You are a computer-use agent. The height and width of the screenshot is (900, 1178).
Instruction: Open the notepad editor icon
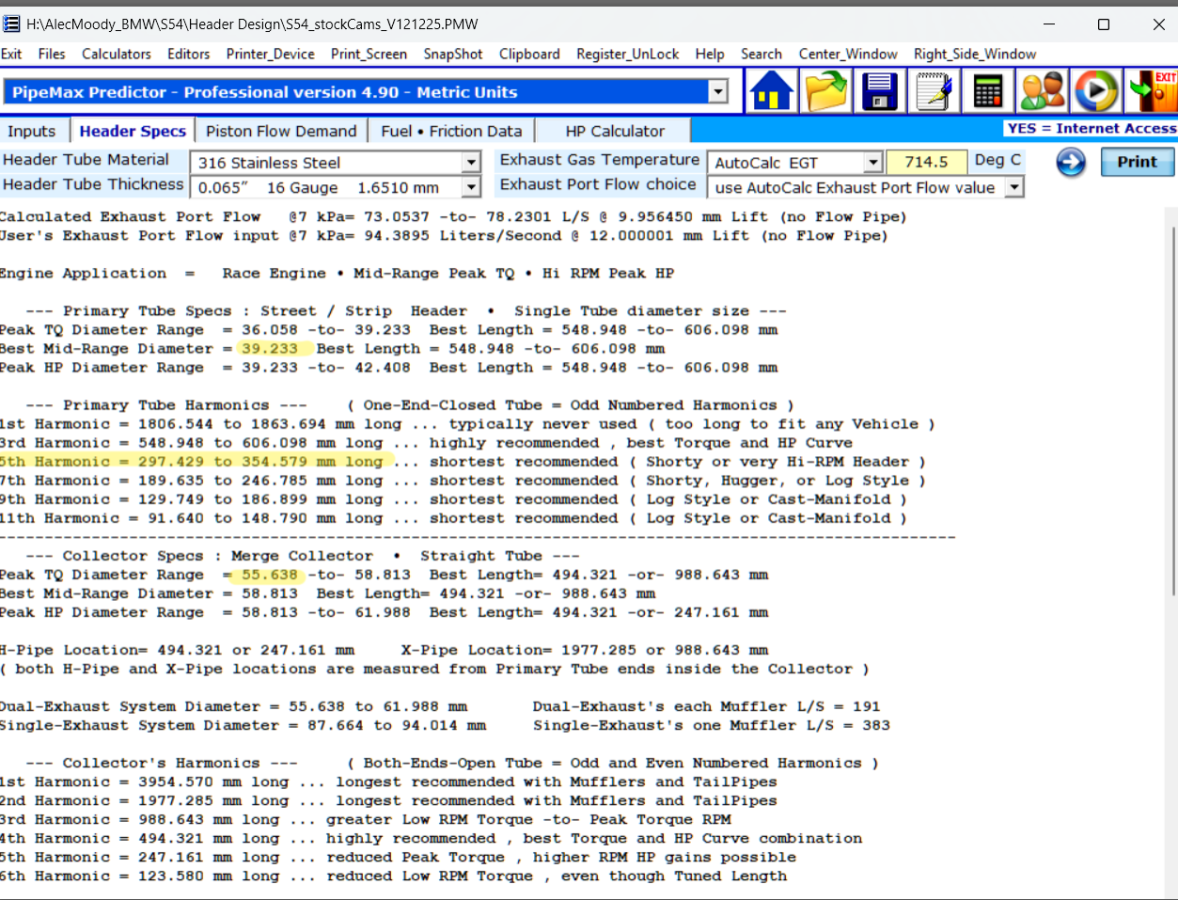tap(934, 92)
